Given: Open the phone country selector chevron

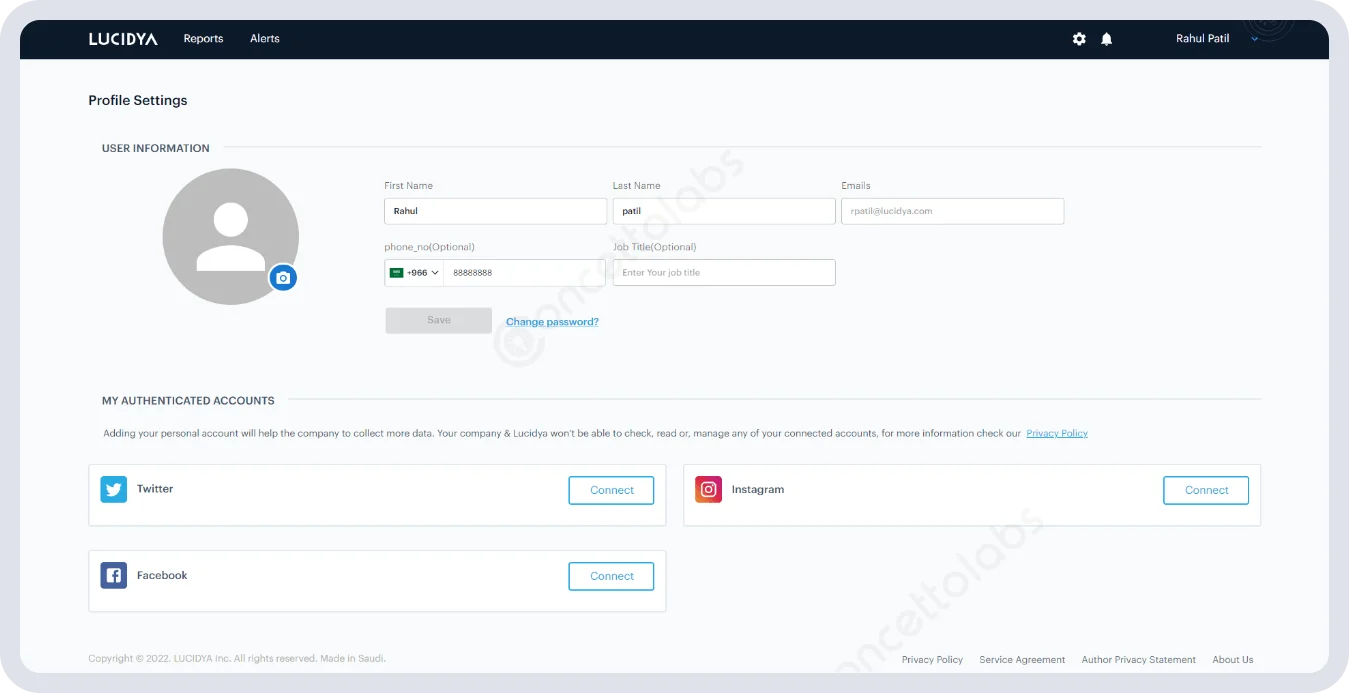Looking at the screenshot, I should pyautogui.click(x=435, y=272).
